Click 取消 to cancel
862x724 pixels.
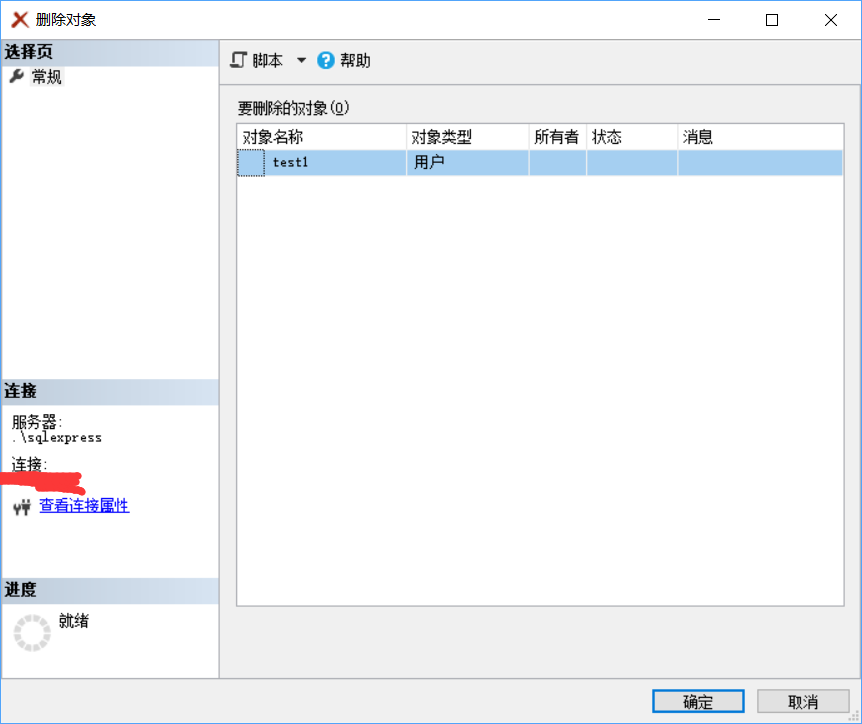tap(803, 701)
